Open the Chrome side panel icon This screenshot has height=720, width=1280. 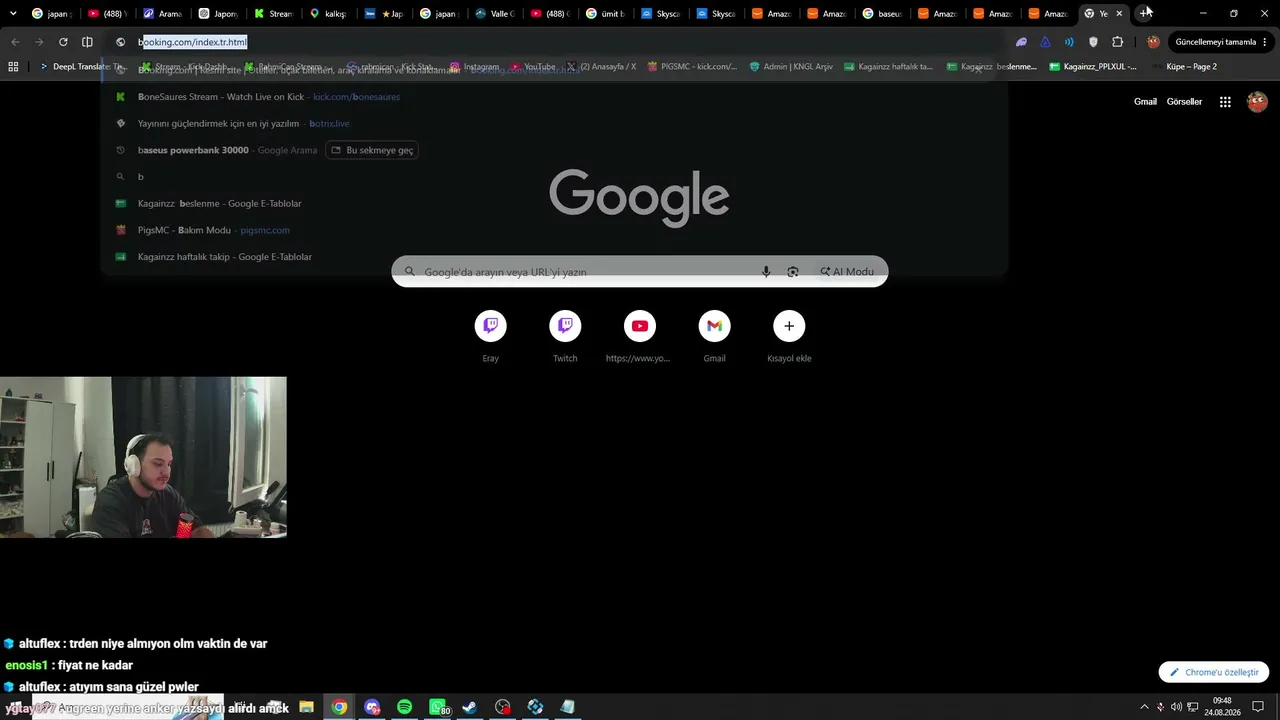(87, 42)
